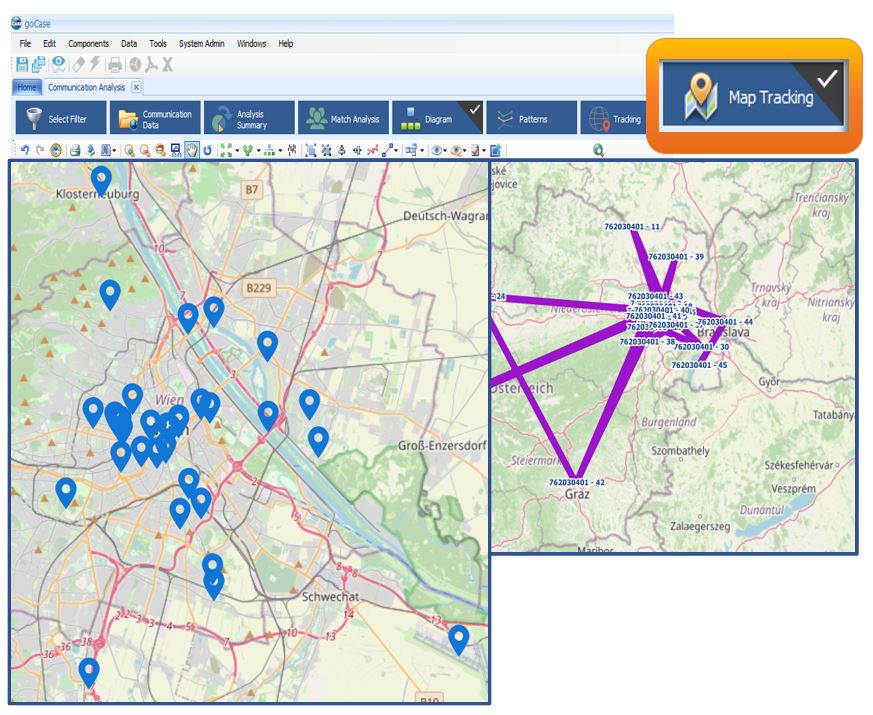The height and width of the screenshot is (715, 873).
Task: Click the document checkmark icon
Action: (x=475, y=150)
